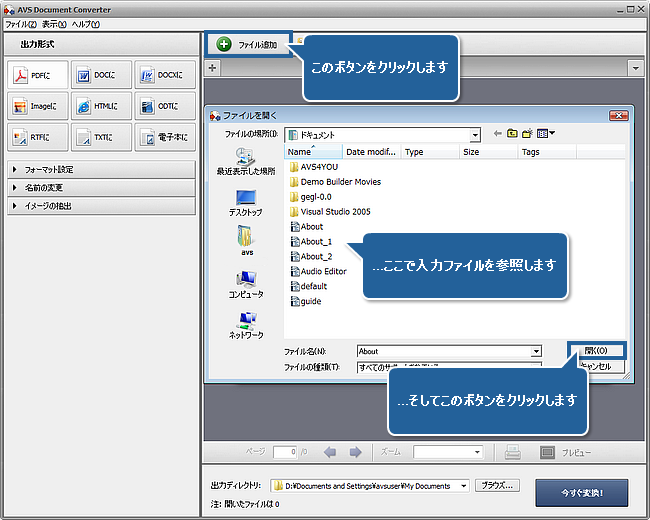Expand the 名前の変更 section
650x520 pixels.
tap(100, 188)
